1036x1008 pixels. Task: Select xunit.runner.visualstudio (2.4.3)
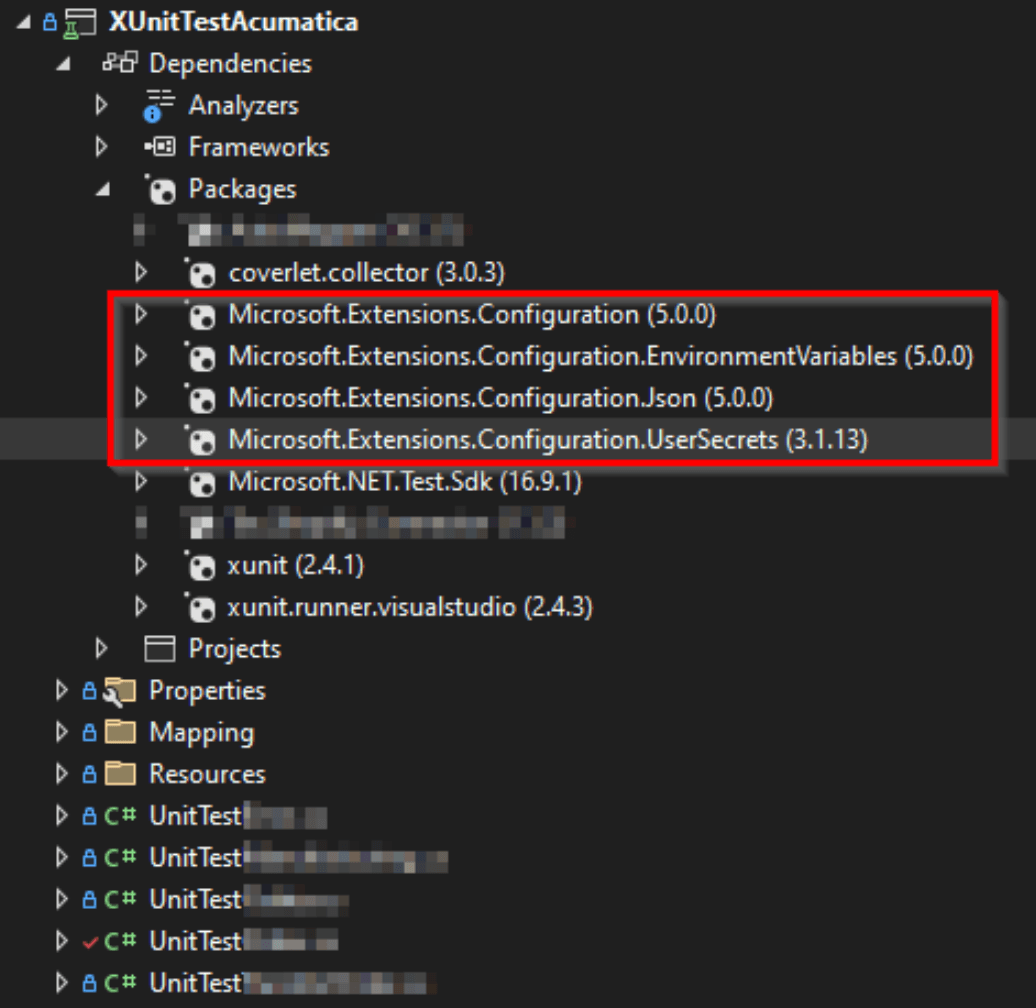(410, 607)
